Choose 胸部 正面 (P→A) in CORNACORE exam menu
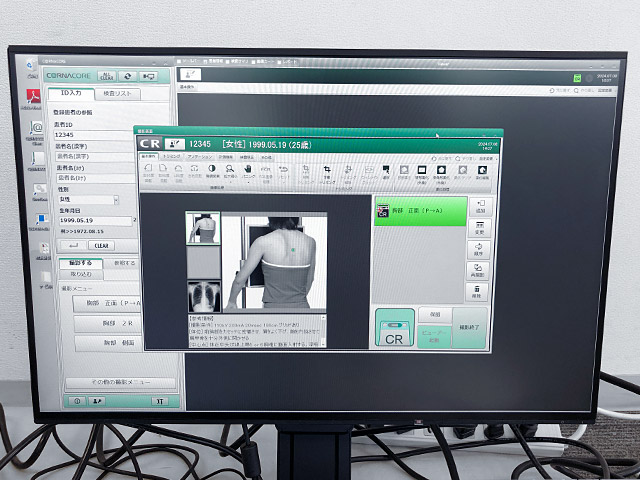This screenshot has height=480, width=640. (107, 303)
